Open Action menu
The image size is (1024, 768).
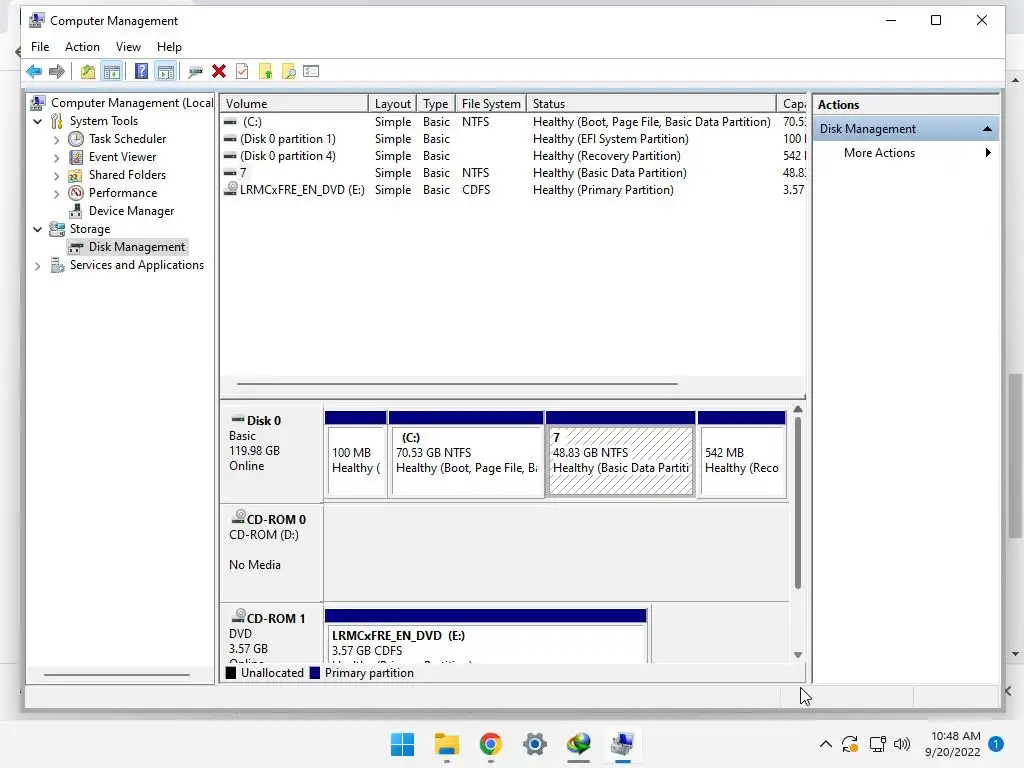tap(82, 47)
